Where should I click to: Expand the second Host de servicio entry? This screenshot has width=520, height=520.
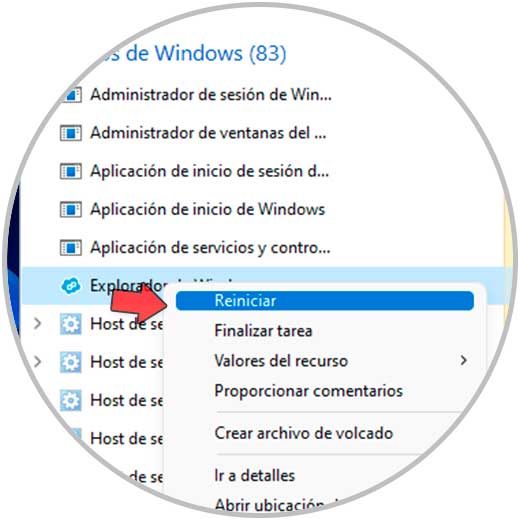[38, 362]
